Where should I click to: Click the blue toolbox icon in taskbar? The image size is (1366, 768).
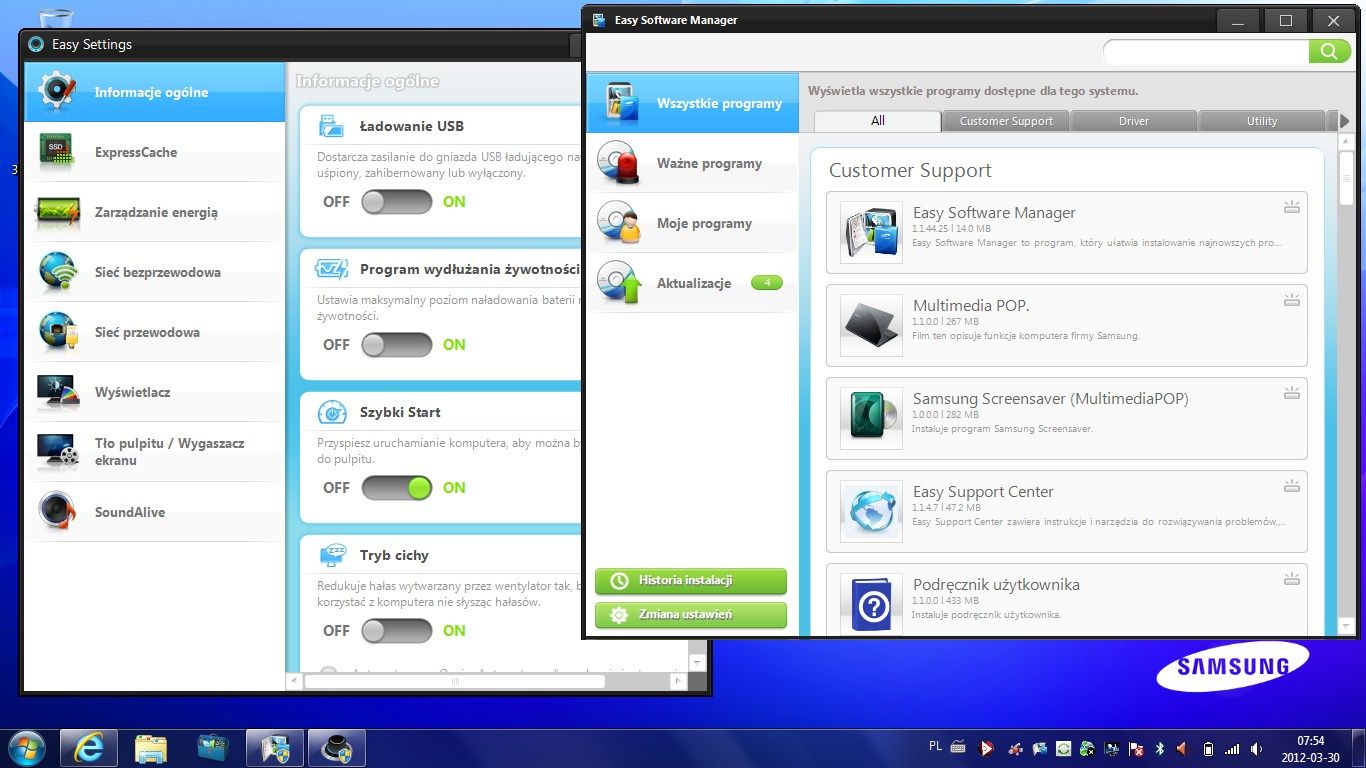click(x=213, y=748)
